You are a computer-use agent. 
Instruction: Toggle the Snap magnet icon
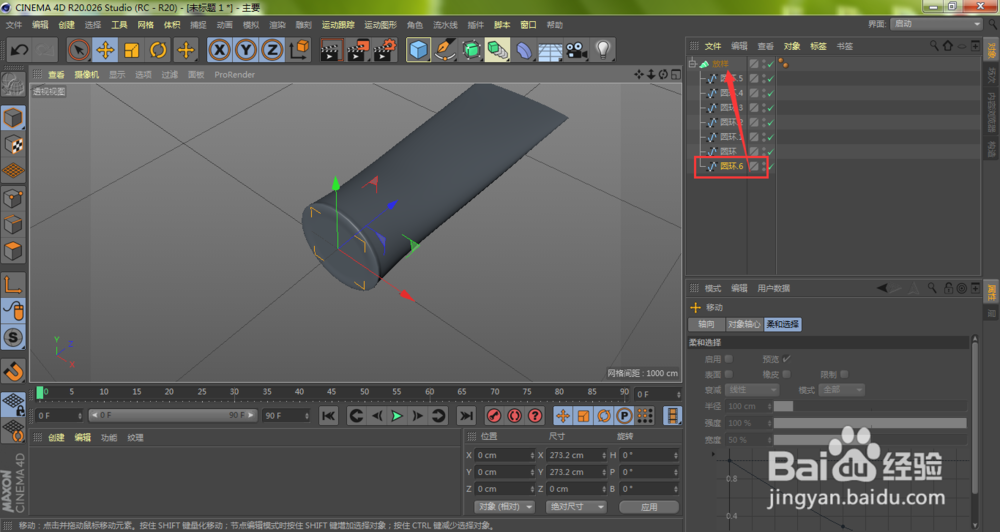click(x=13, y=371)
